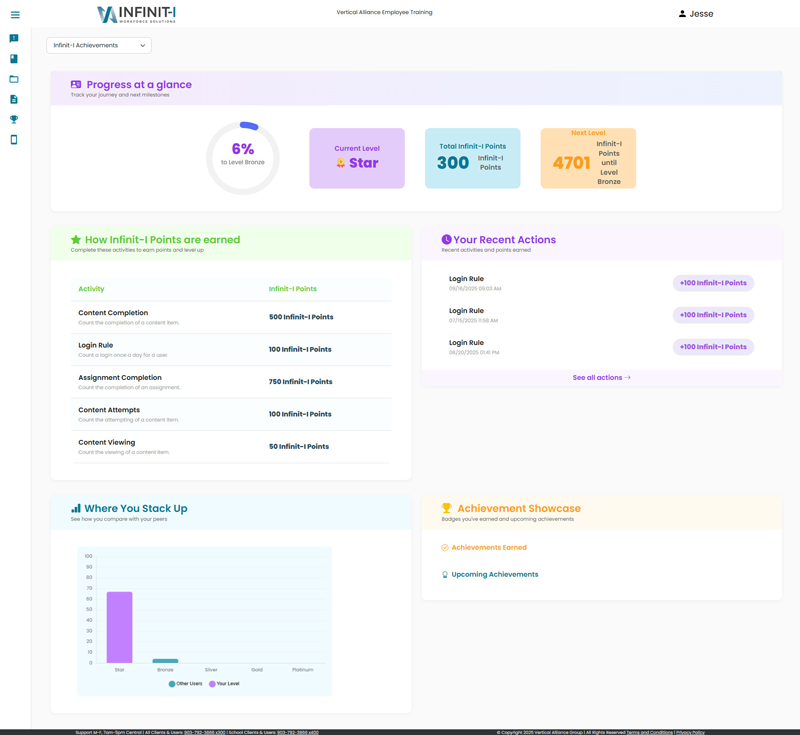Click the document icon in sidebar
800x735 pixels.
pos(14,99)
